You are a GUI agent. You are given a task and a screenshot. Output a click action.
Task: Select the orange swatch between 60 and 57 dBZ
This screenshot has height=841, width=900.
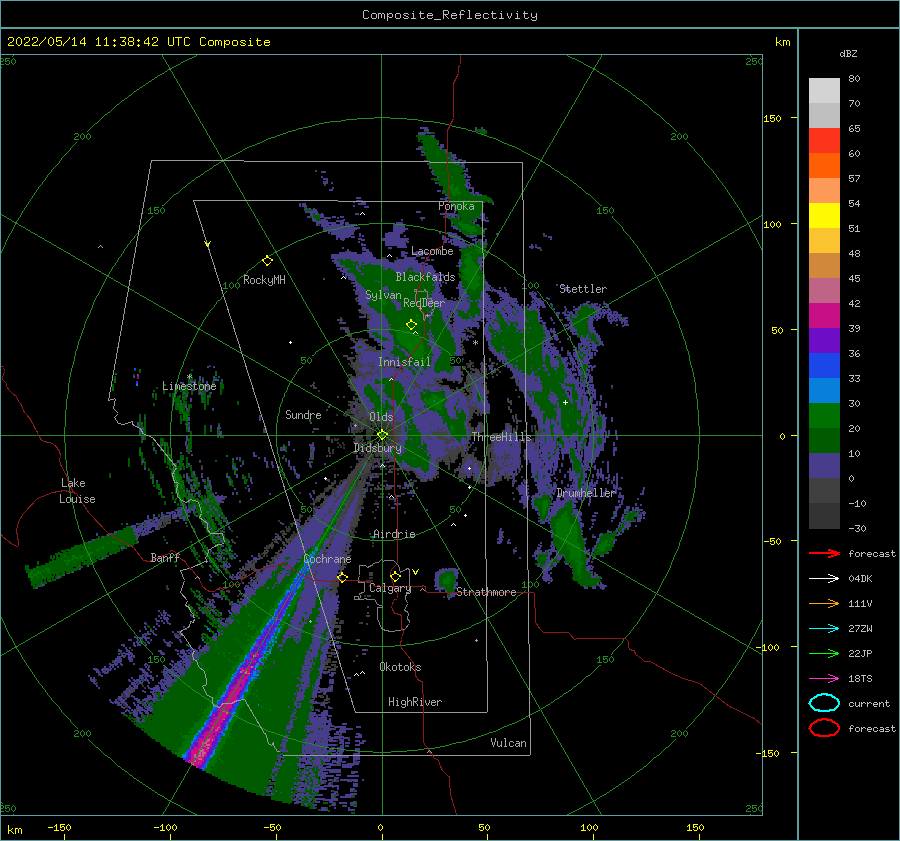824,166
